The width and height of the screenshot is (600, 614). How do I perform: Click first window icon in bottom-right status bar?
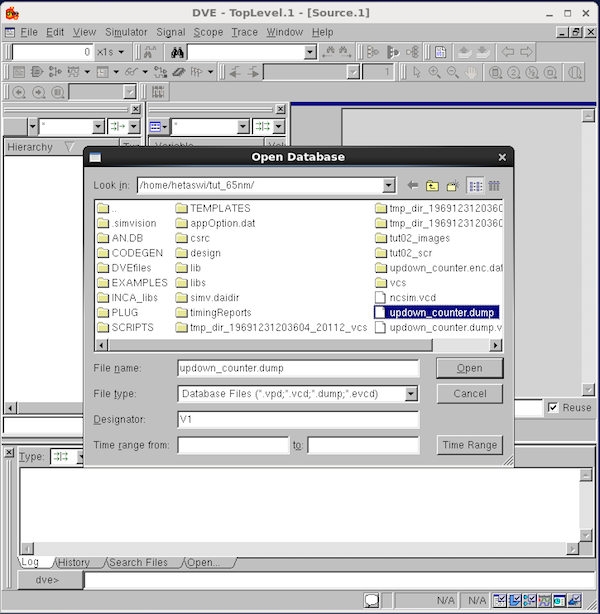pyautogui.click(x=500, y=600)
